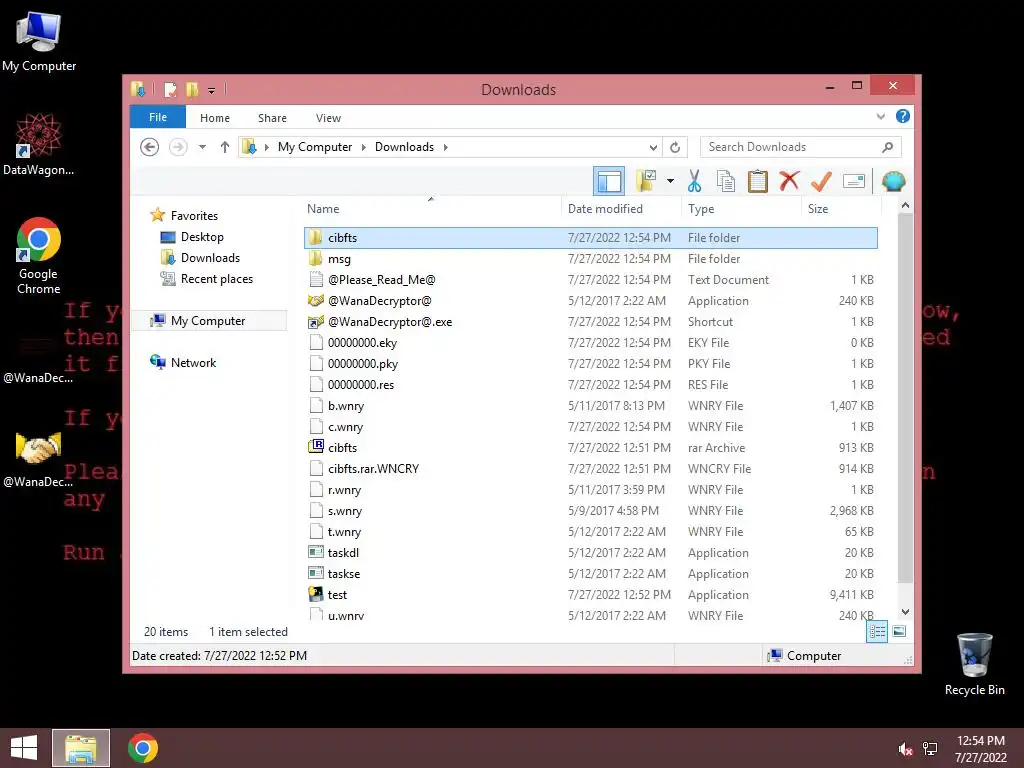The height and width of the screenshot is (768, 1024).
Task: Launch Chrome from the taskbar
Action: pos(143,748)
